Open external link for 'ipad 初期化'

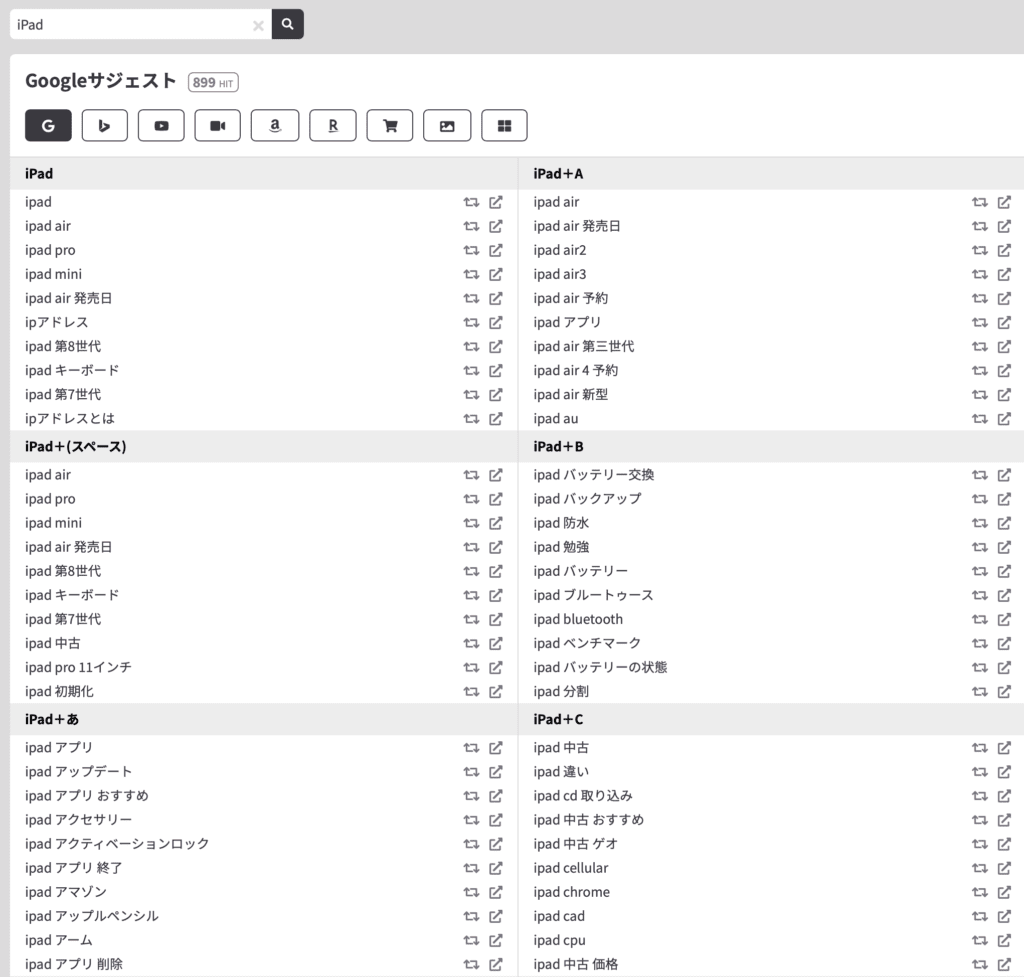tap(496, 692)
